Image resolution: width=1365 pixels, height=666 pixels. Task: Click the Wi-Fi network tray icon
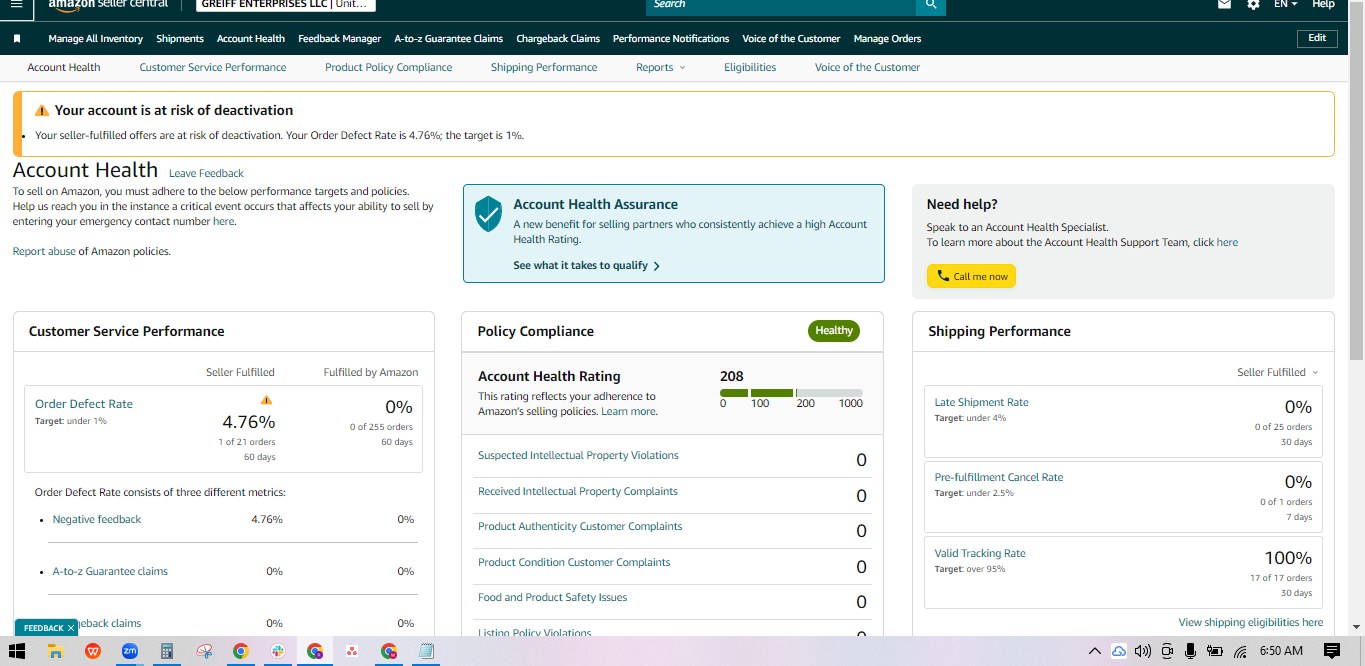[x=1240, y=651]
